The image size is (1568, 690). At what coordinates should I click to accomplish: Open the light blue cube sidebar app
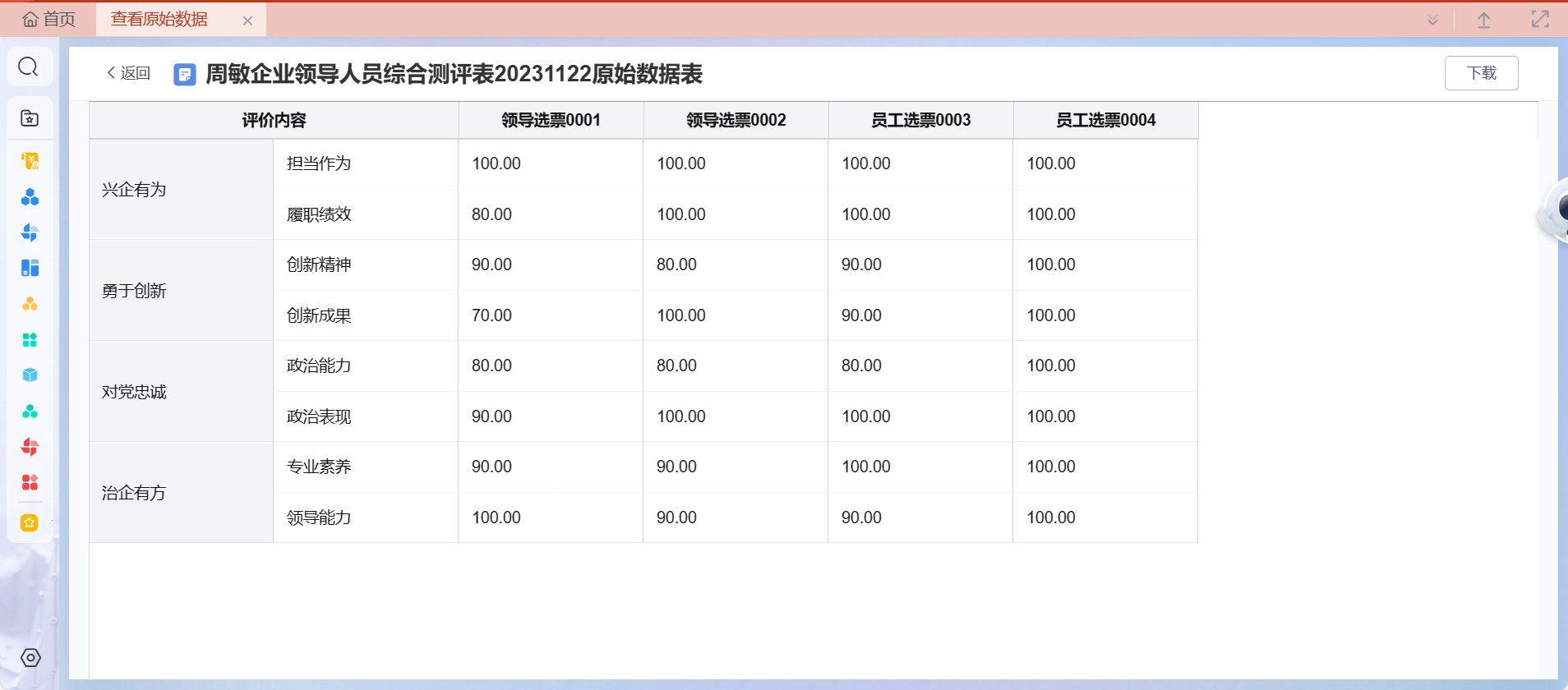point(30,375)
